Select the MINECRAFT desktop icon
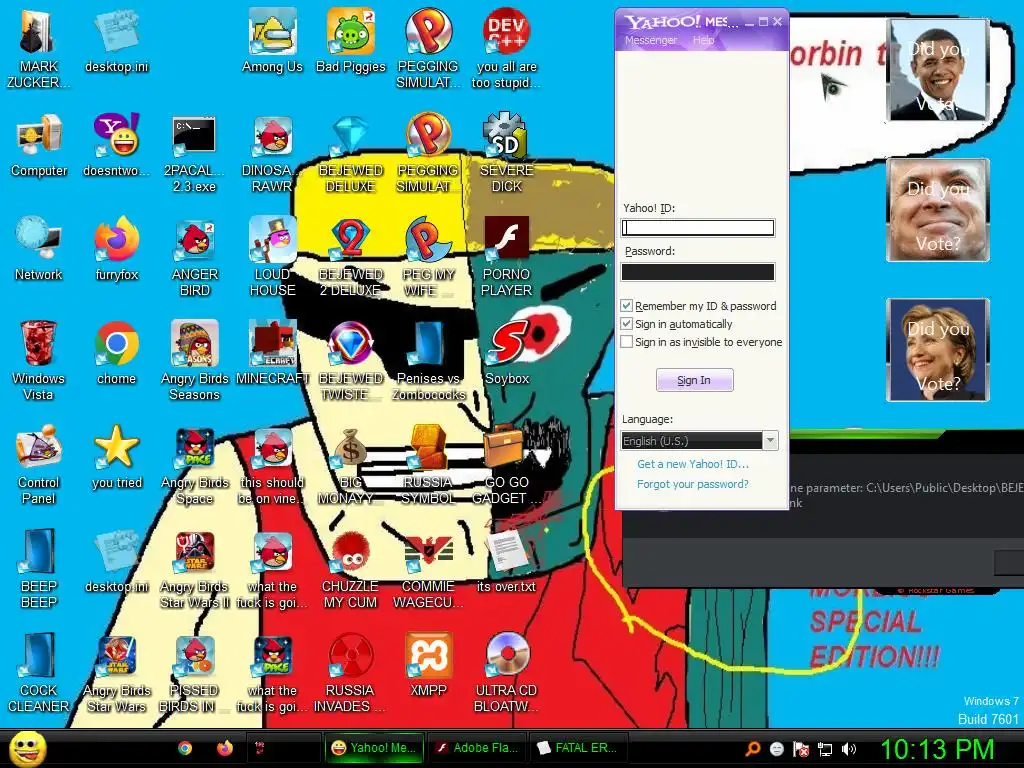The image size is (1024, 768). point(272,353)
